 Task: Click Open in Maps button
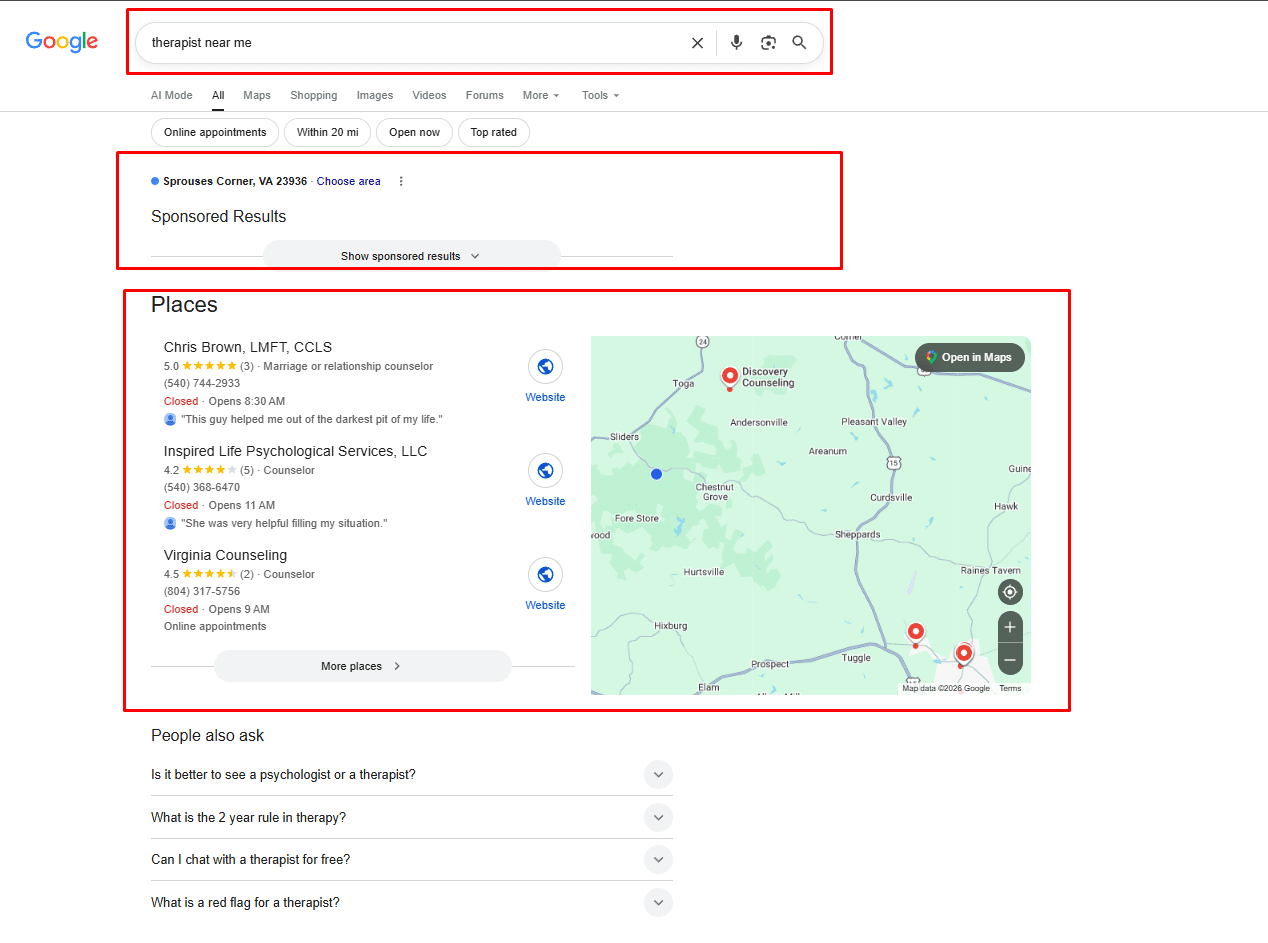point(970,357)
